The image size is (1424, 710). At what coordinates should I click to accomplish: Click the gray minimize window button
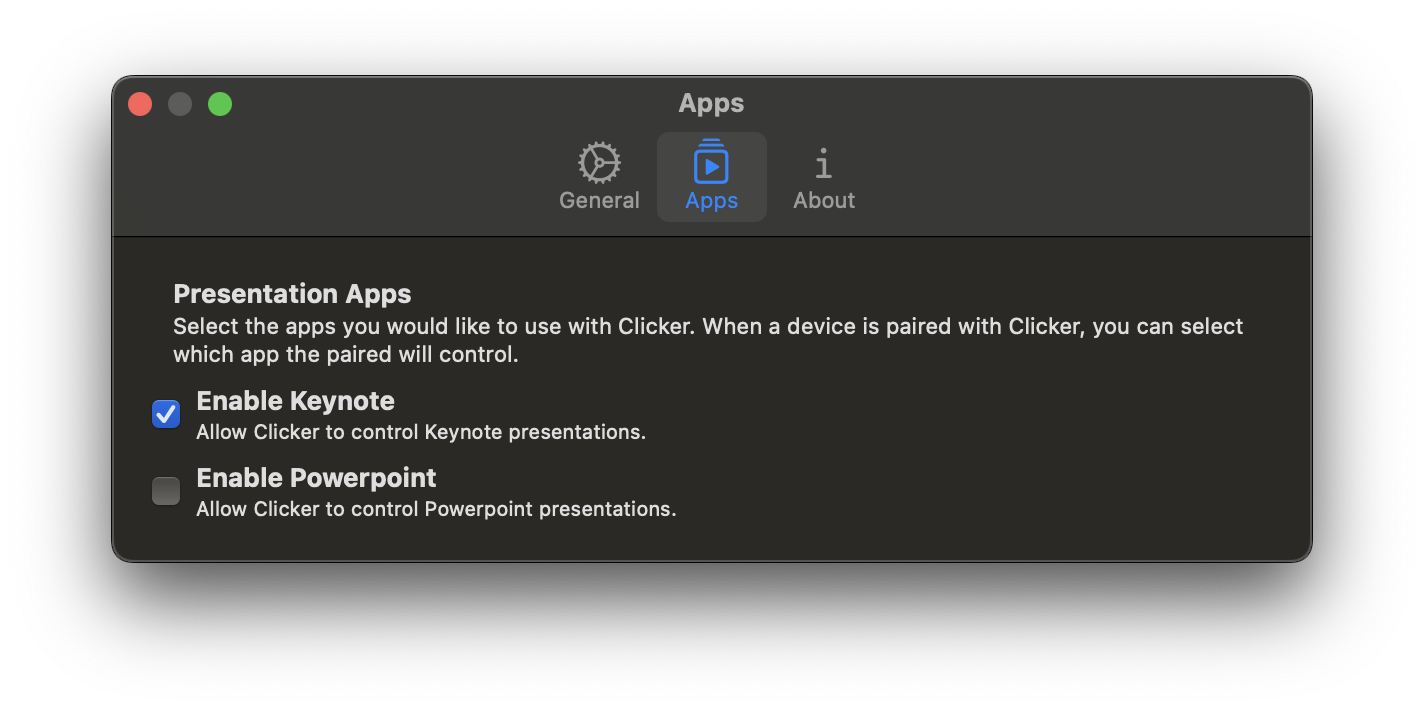click(x=180, y=104)
